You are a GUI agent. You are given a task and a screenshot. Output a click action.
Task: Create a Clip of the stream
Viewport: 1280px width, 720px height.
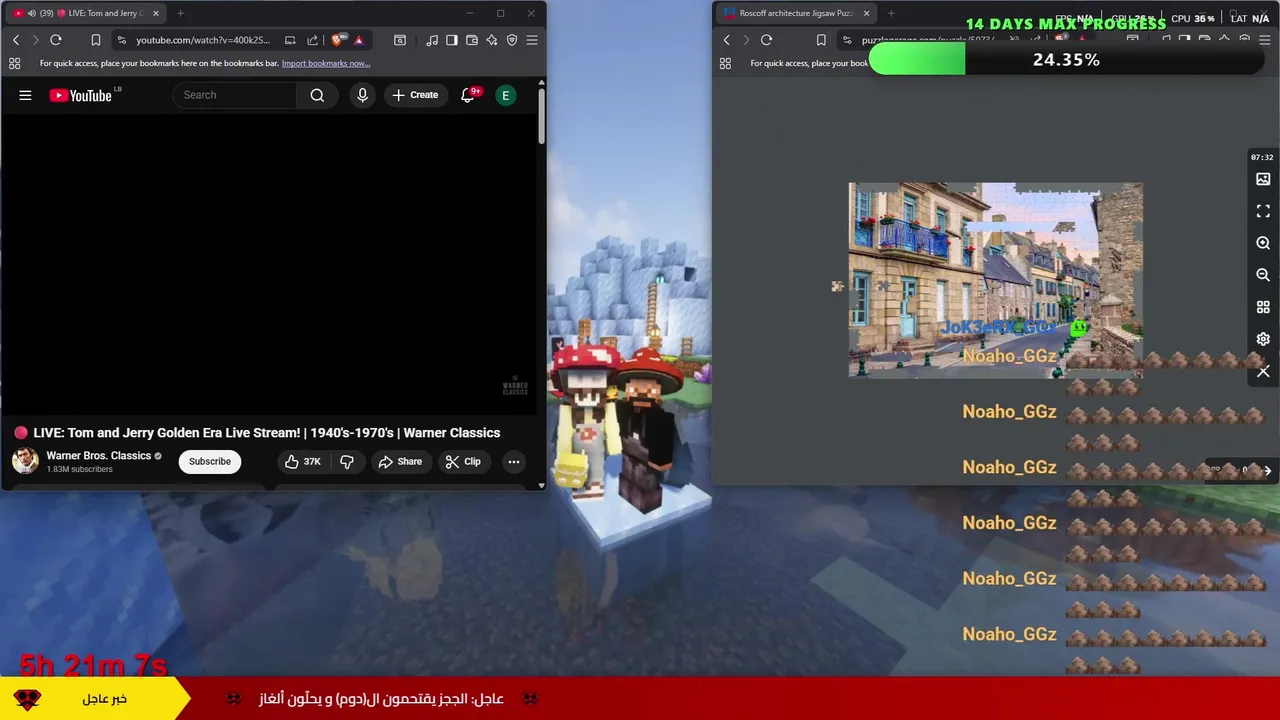(x=463, y=461)
